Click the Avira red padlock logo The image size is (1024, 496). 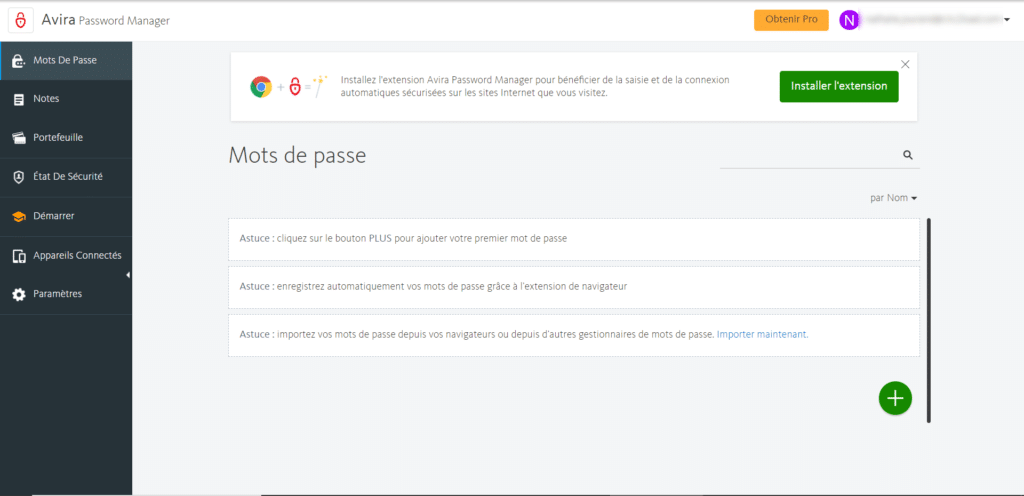point(21,20)
